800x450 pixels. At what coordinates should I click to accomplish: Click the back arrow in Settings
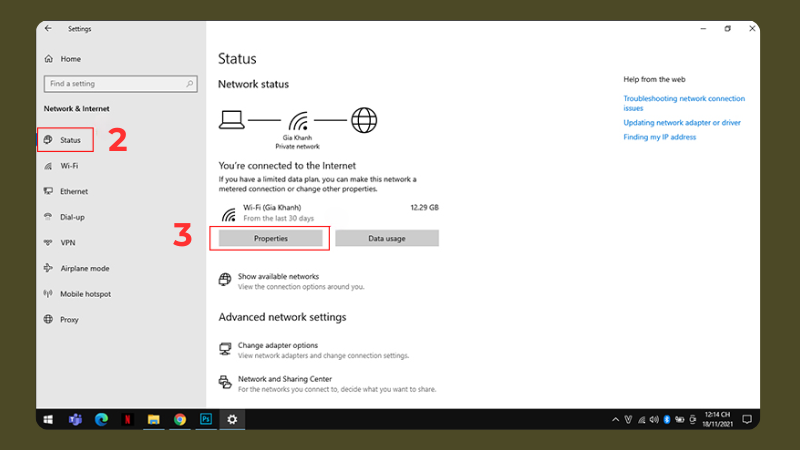click(48, 29)
